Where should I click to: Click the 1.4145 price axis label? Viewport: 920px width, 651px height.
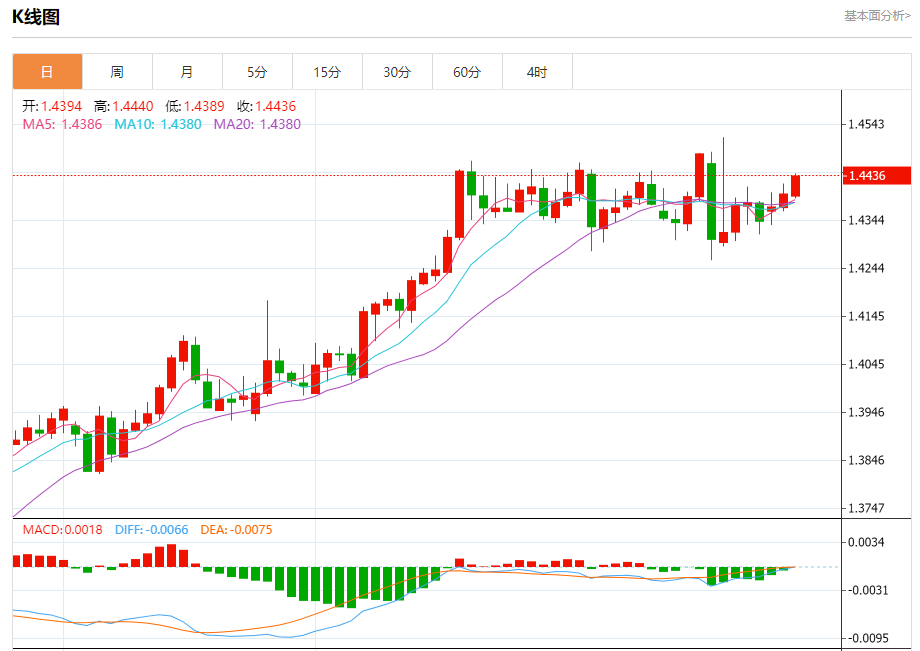(x=866, y=317)
